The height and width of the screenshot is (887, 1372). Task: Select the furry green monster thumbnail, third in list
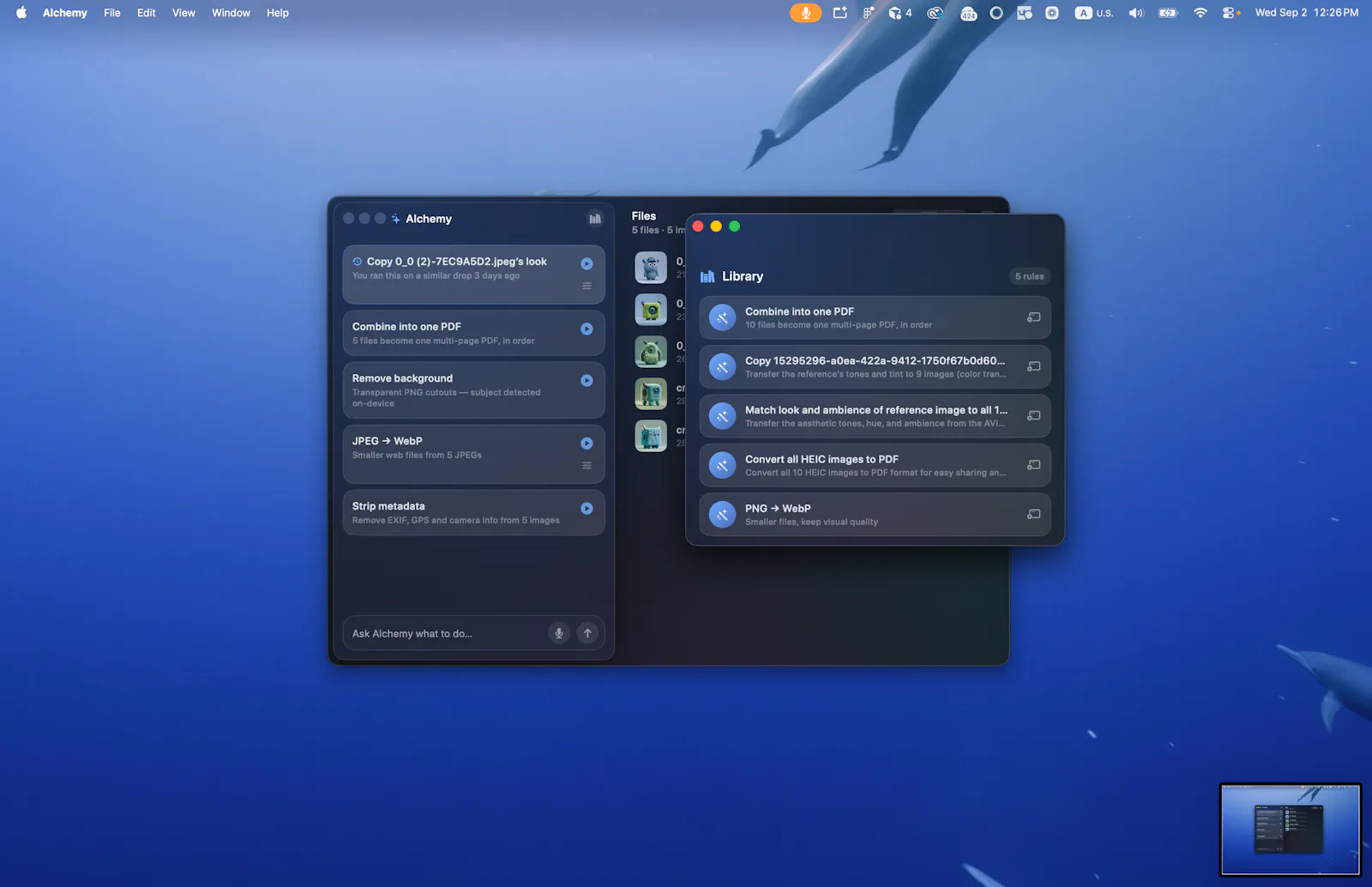651,352
